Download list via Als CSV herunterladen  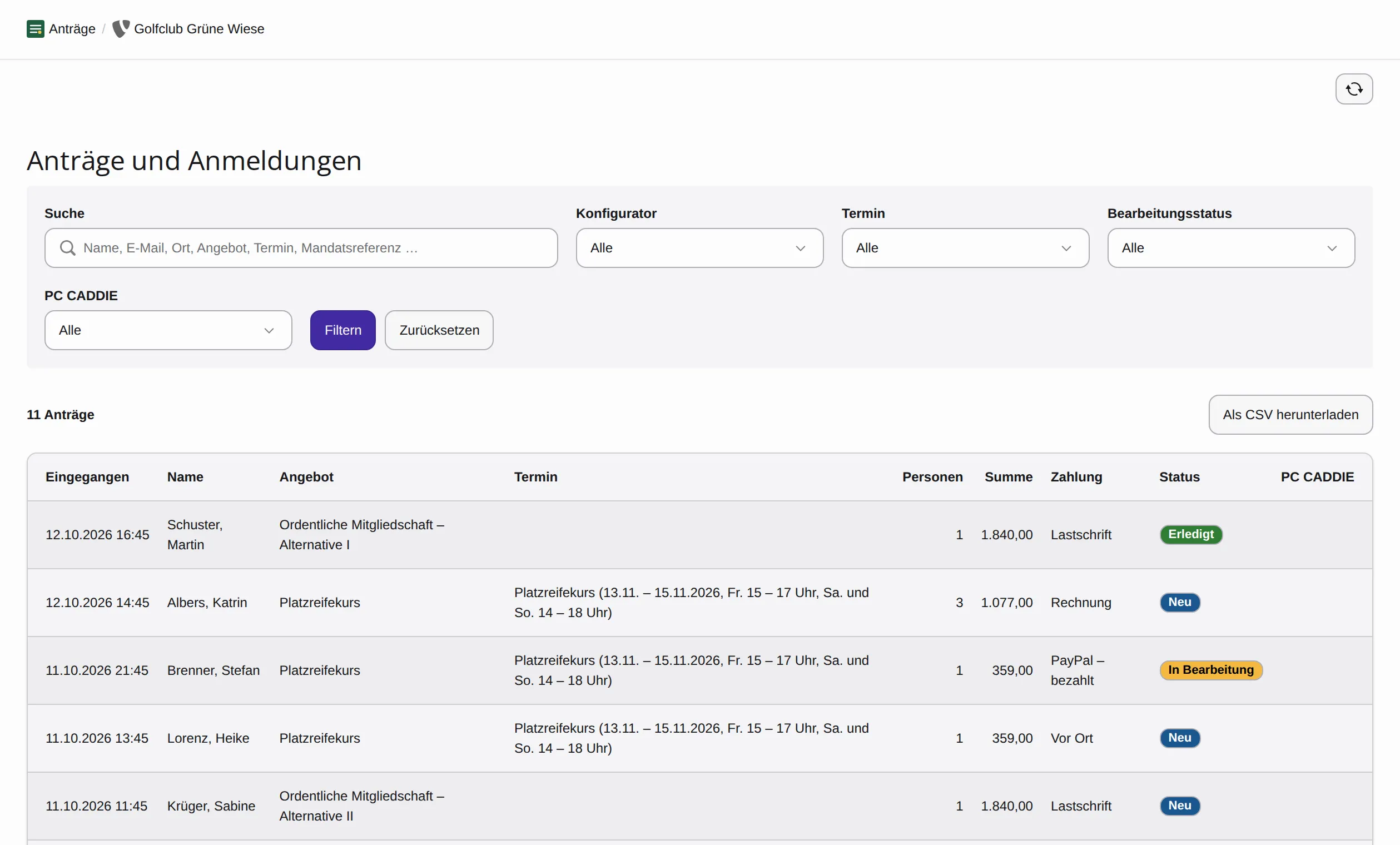click(1290, 415)
